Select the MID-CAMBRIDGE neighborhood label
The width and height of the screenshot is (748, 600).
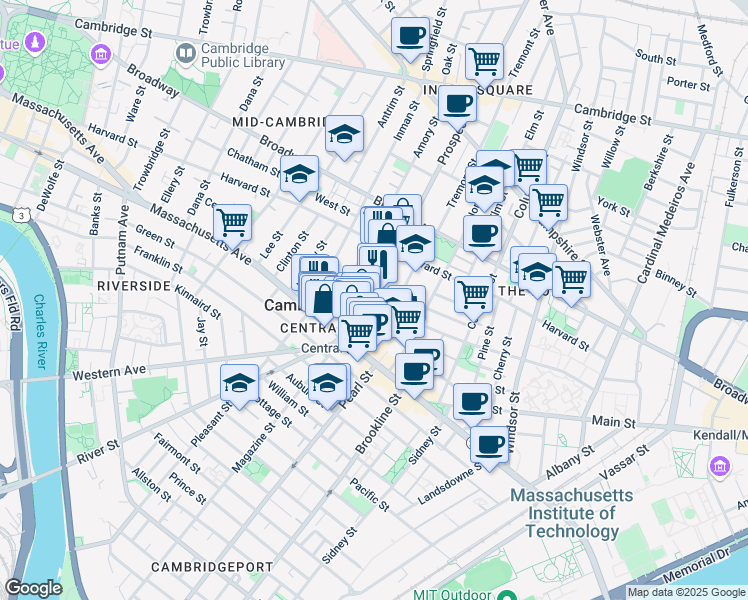pos(279,122)
